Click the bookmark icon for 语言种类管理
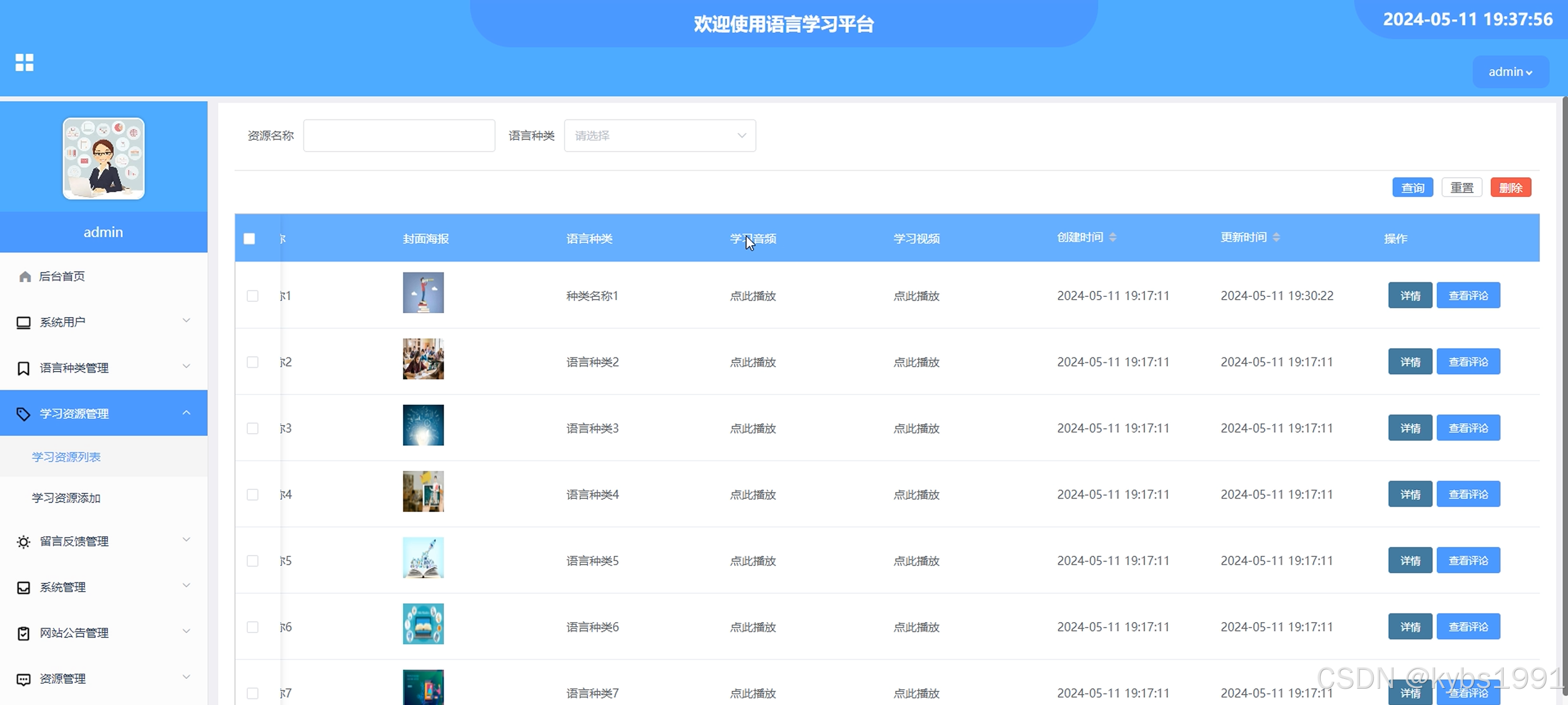1568x705 pixels. coord(24,368)
